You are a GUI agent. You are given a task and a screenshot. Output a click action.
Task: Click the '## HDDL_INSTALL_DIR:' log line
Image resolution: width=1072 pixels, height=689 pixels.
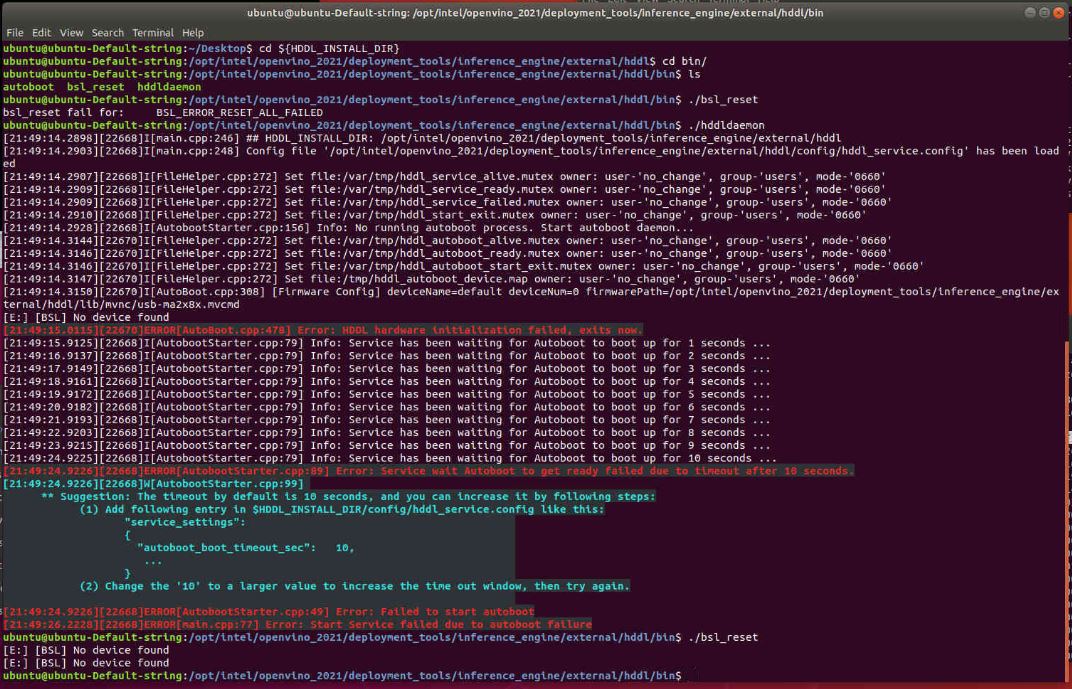tap(422, 138)
